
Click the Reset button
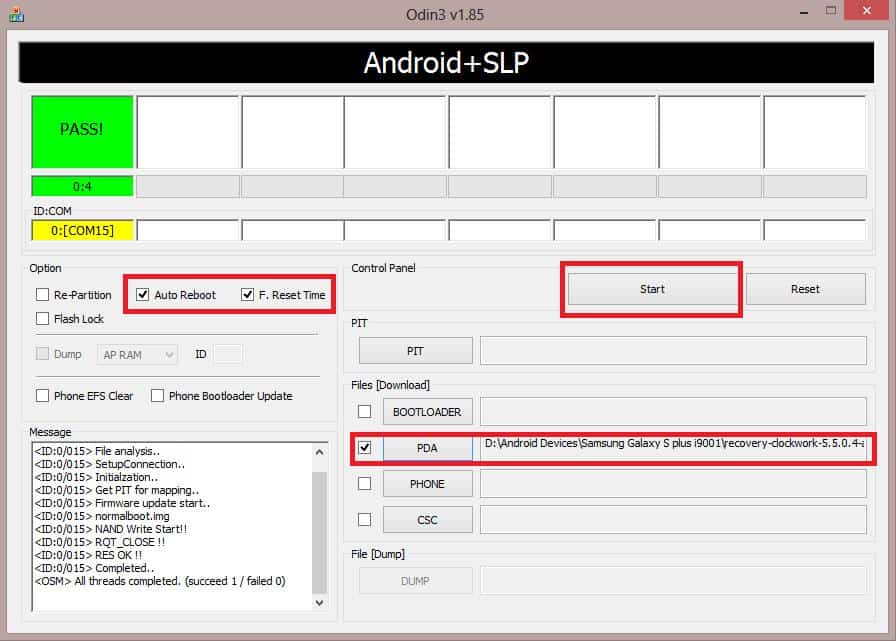pyautogui.click(x=806, y=289)
